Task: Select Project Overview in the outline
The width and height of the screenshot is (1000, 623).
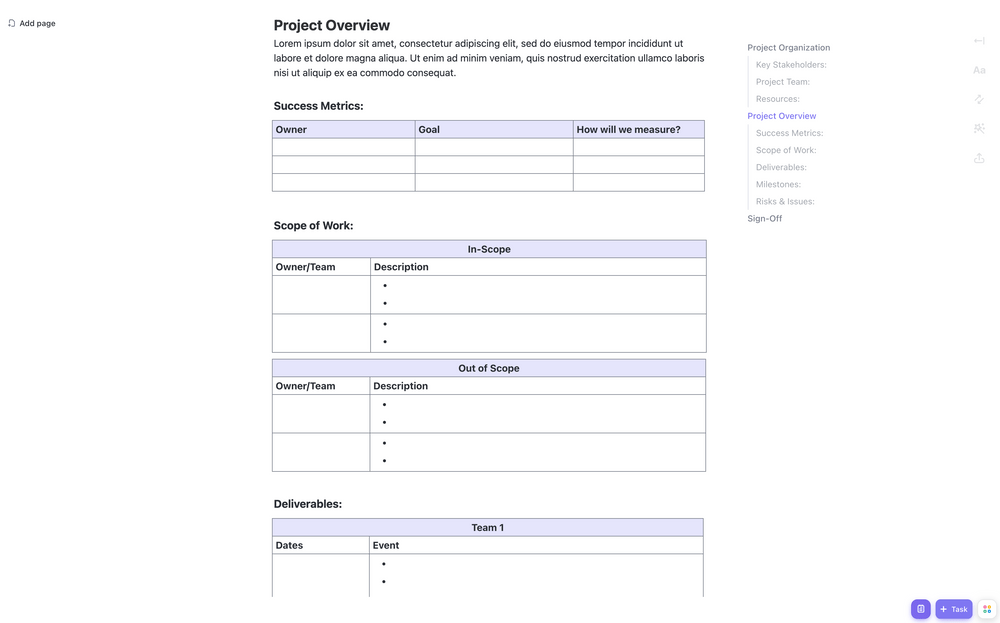Action: pos(781,116)
